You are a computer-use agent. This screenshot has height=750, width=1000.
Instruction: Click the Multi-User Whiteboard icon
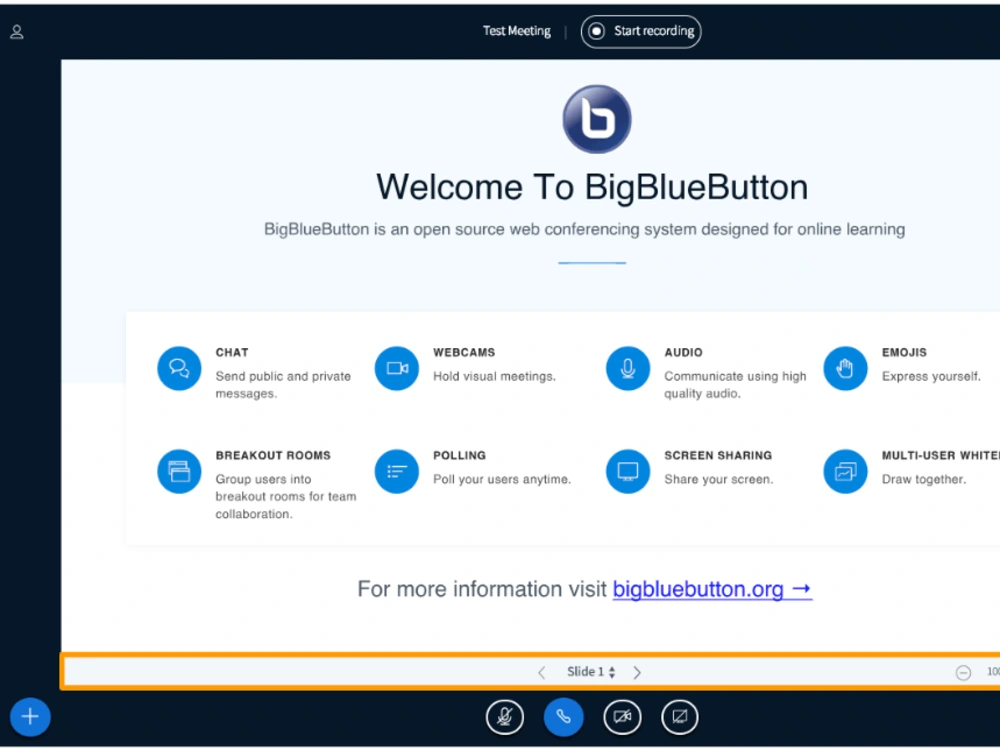tap(846, 471)
